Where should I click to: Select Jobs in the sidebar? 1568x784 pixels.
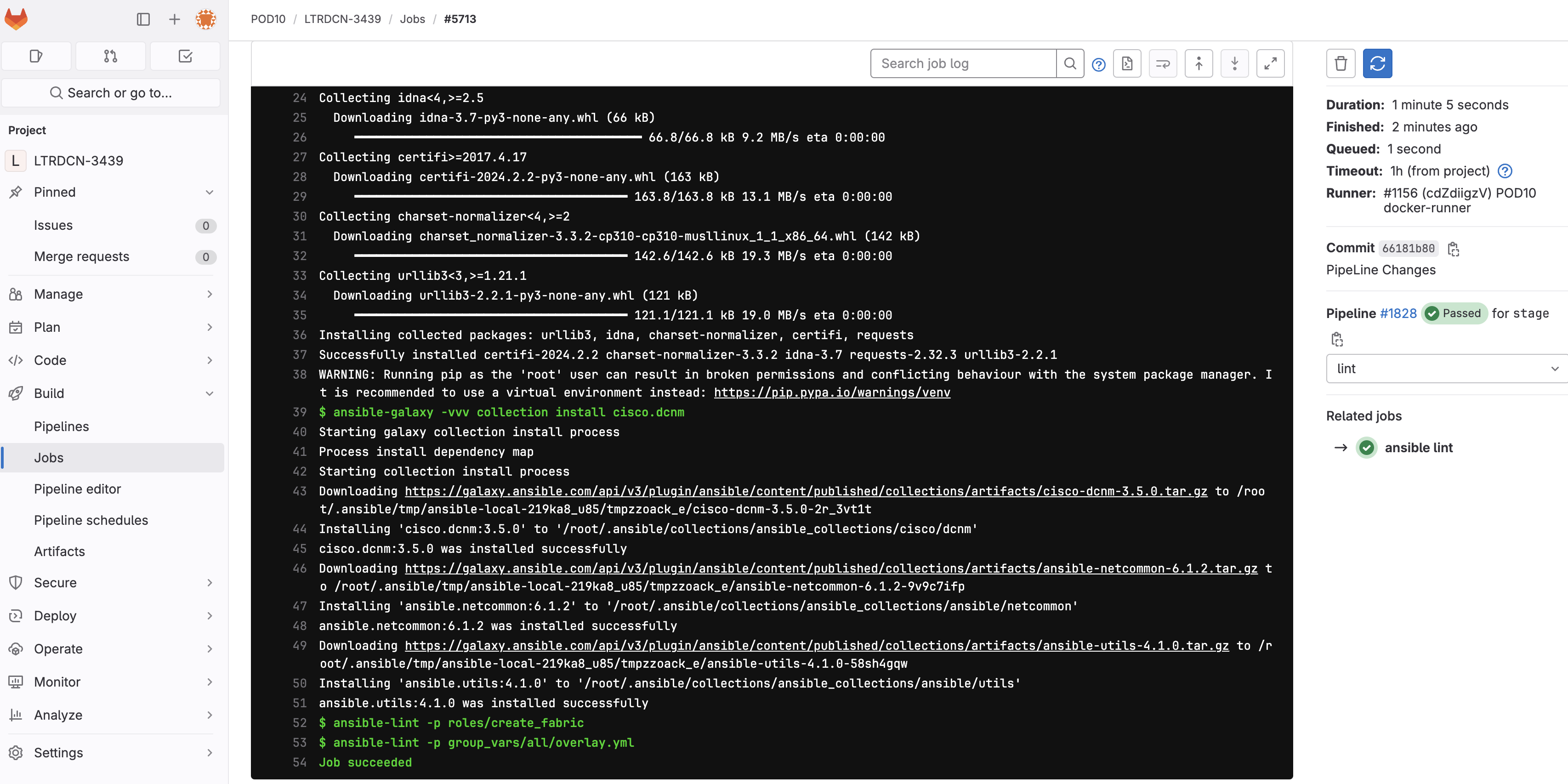113,458
